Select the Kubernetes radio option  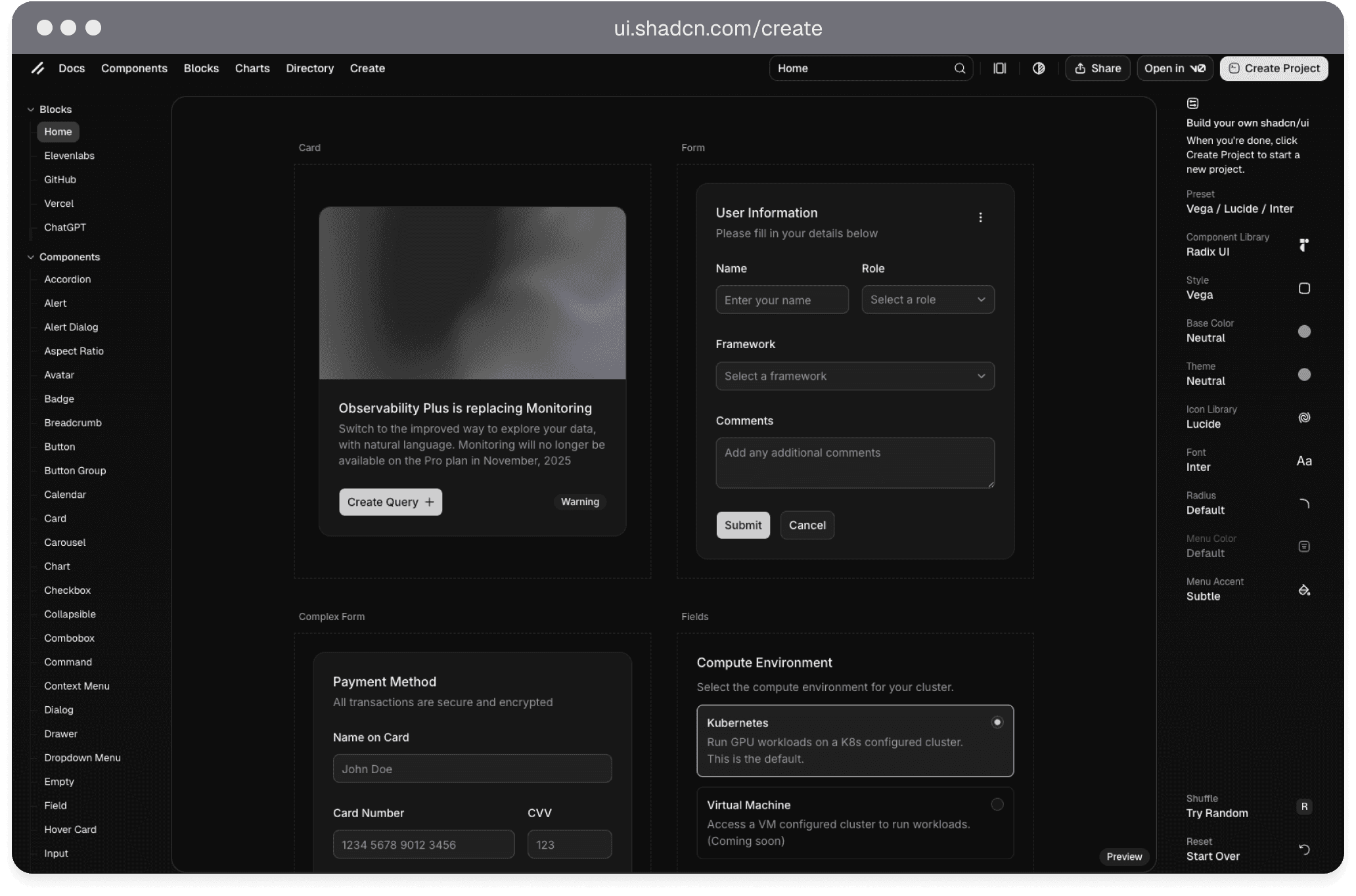click(997, 722)
